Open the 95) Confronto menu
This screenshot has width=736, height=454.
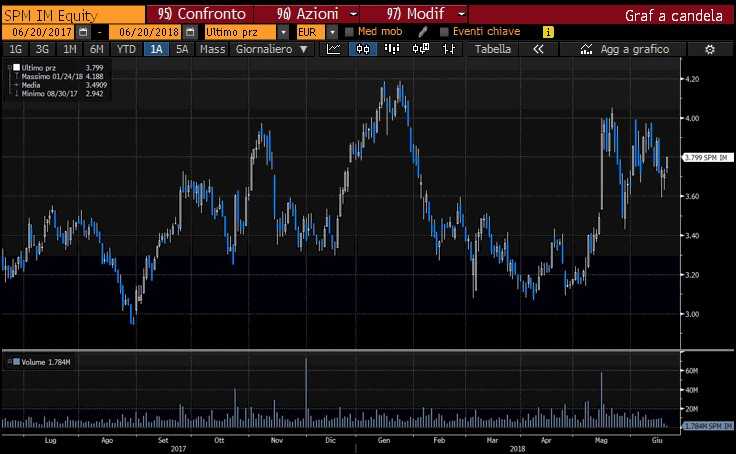pyautogui.click(x=201, y=14)
